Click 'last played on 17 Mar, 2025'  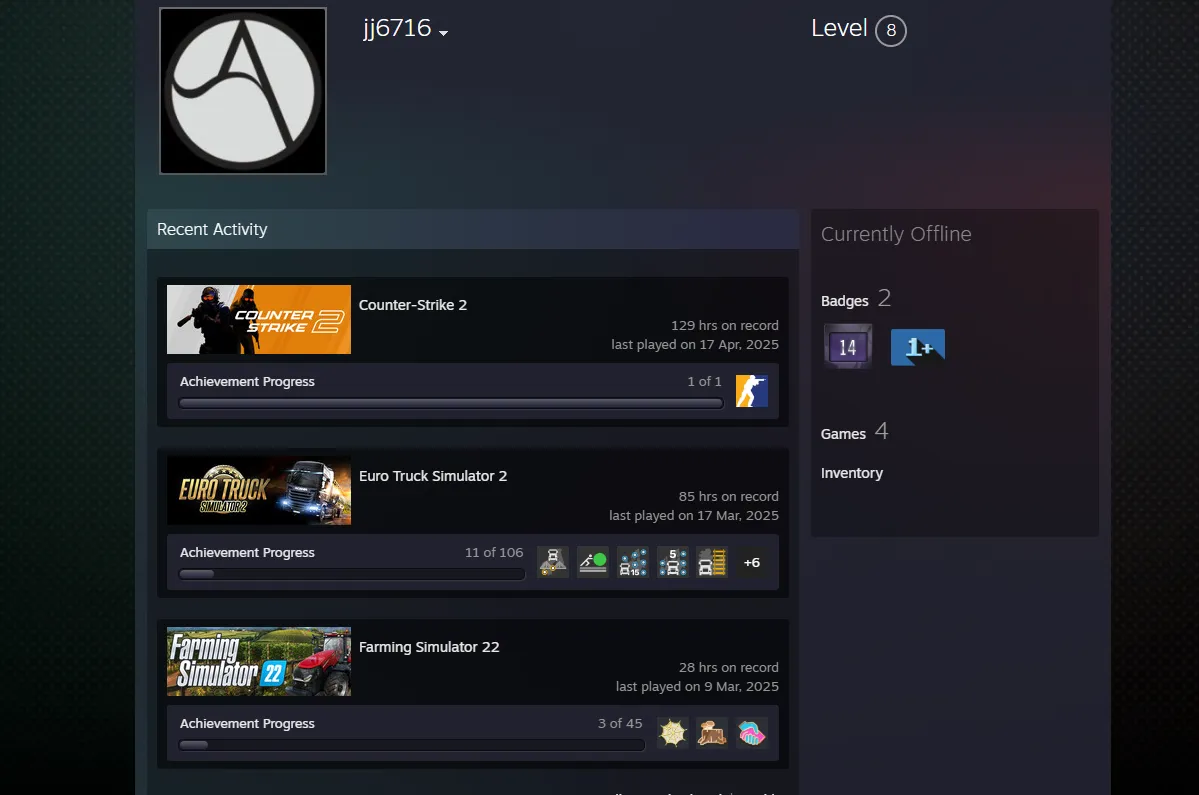[694, 516]
